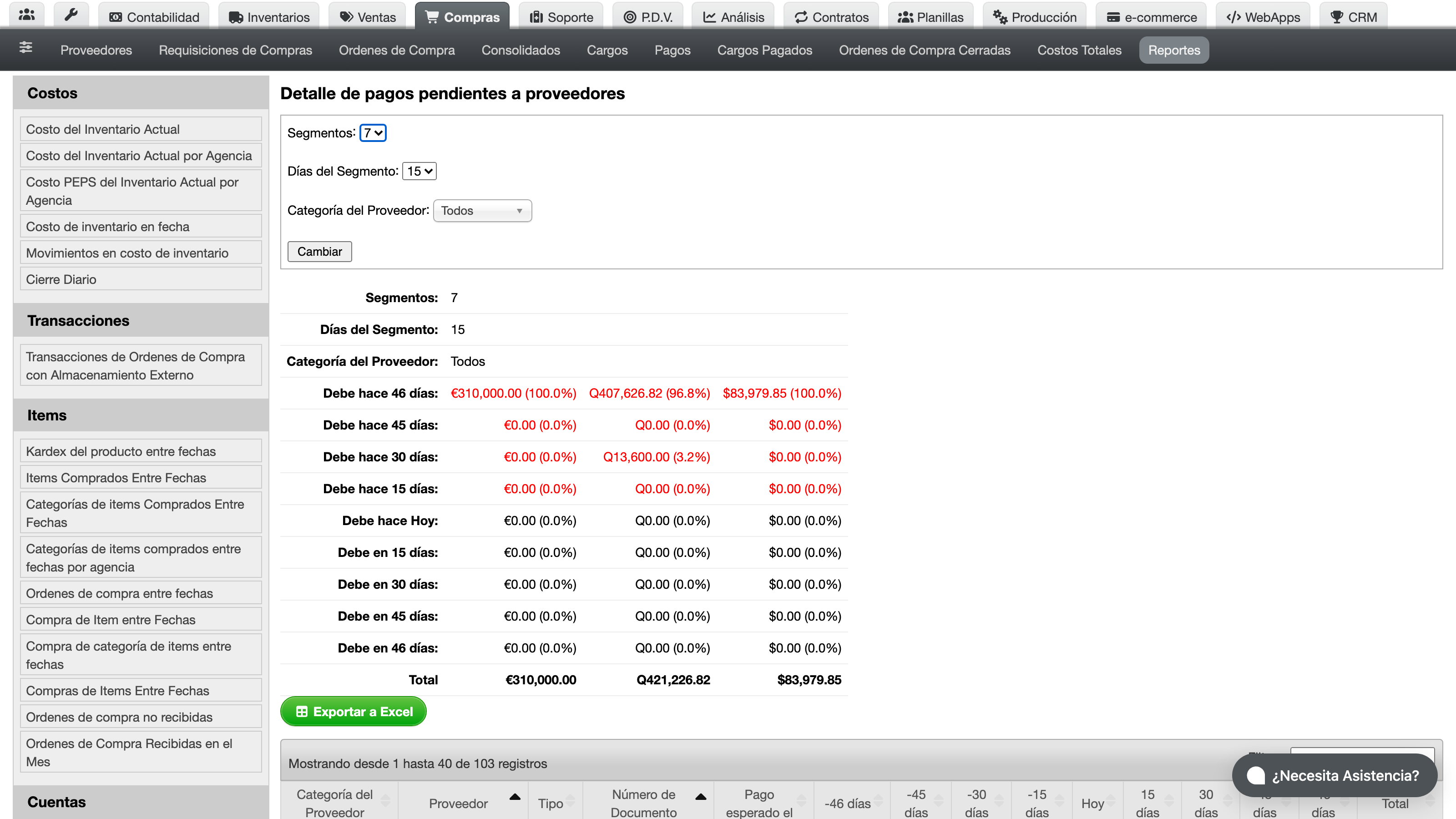Click the chat bubble assistance icon
1456x819 pixels.
click(x=1255, y=775)
